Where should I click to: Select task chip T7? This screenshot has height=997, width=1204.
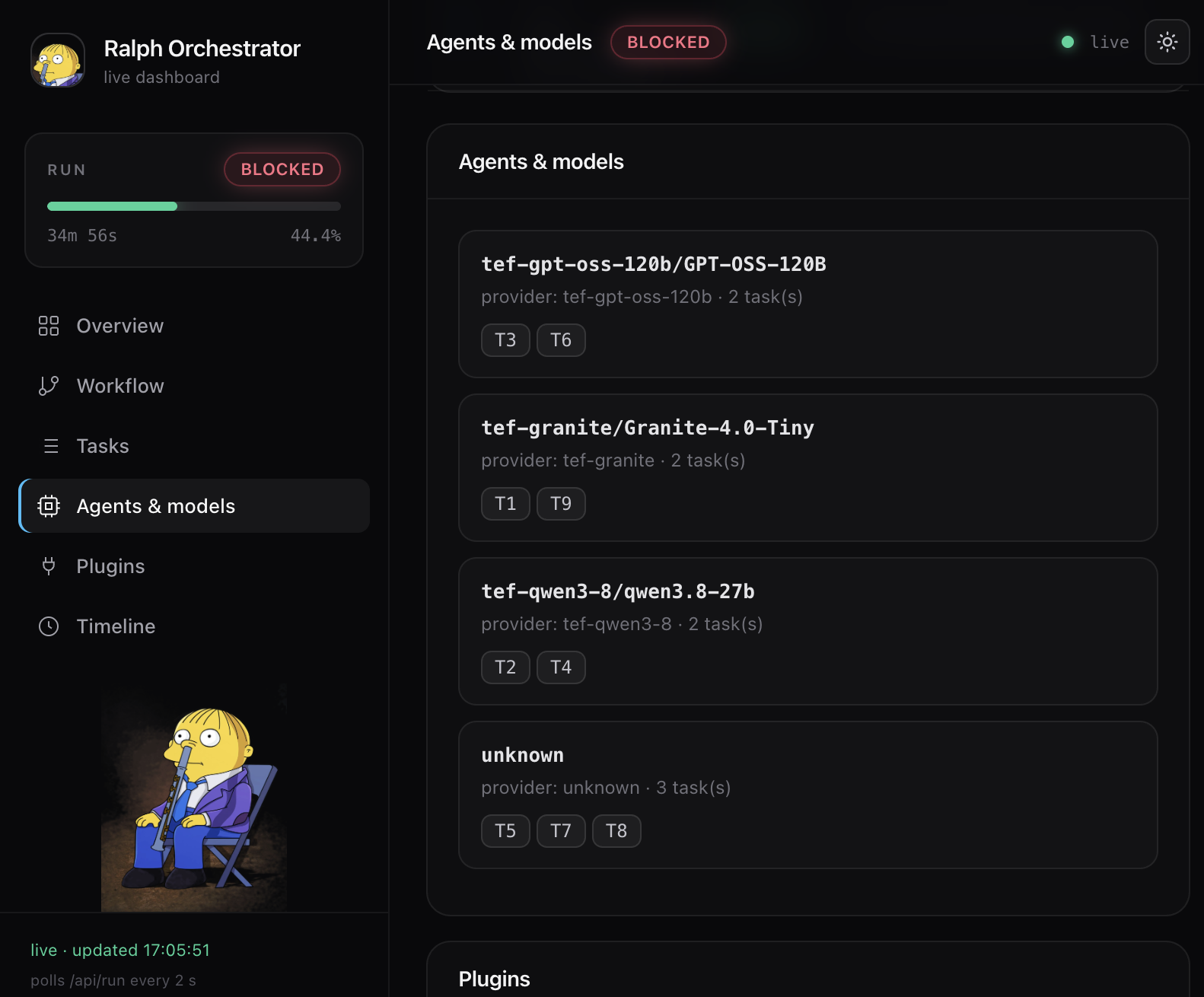coord(561,831)
